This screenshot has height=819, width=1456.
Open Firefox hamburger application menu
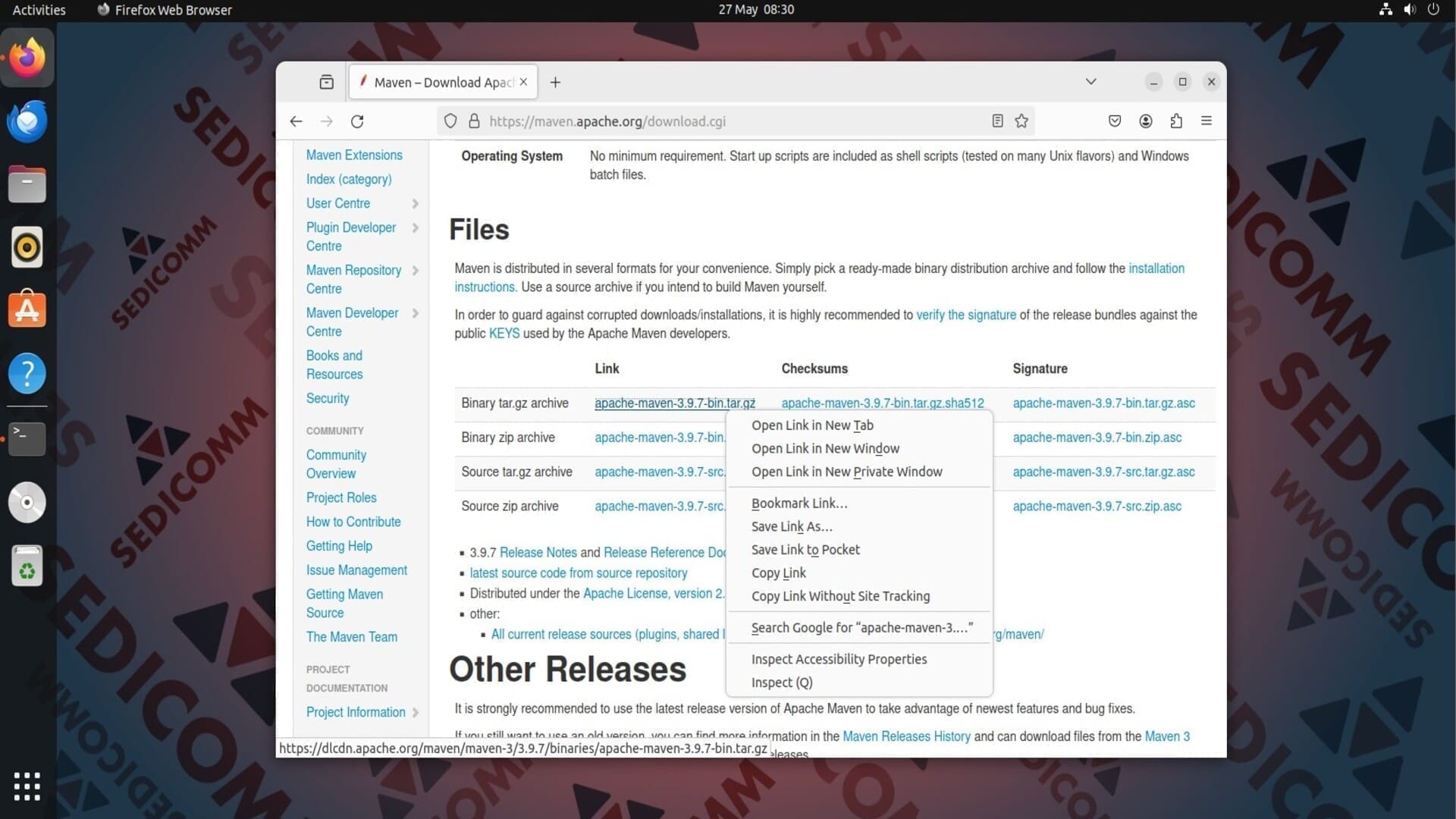point(1207,121)
